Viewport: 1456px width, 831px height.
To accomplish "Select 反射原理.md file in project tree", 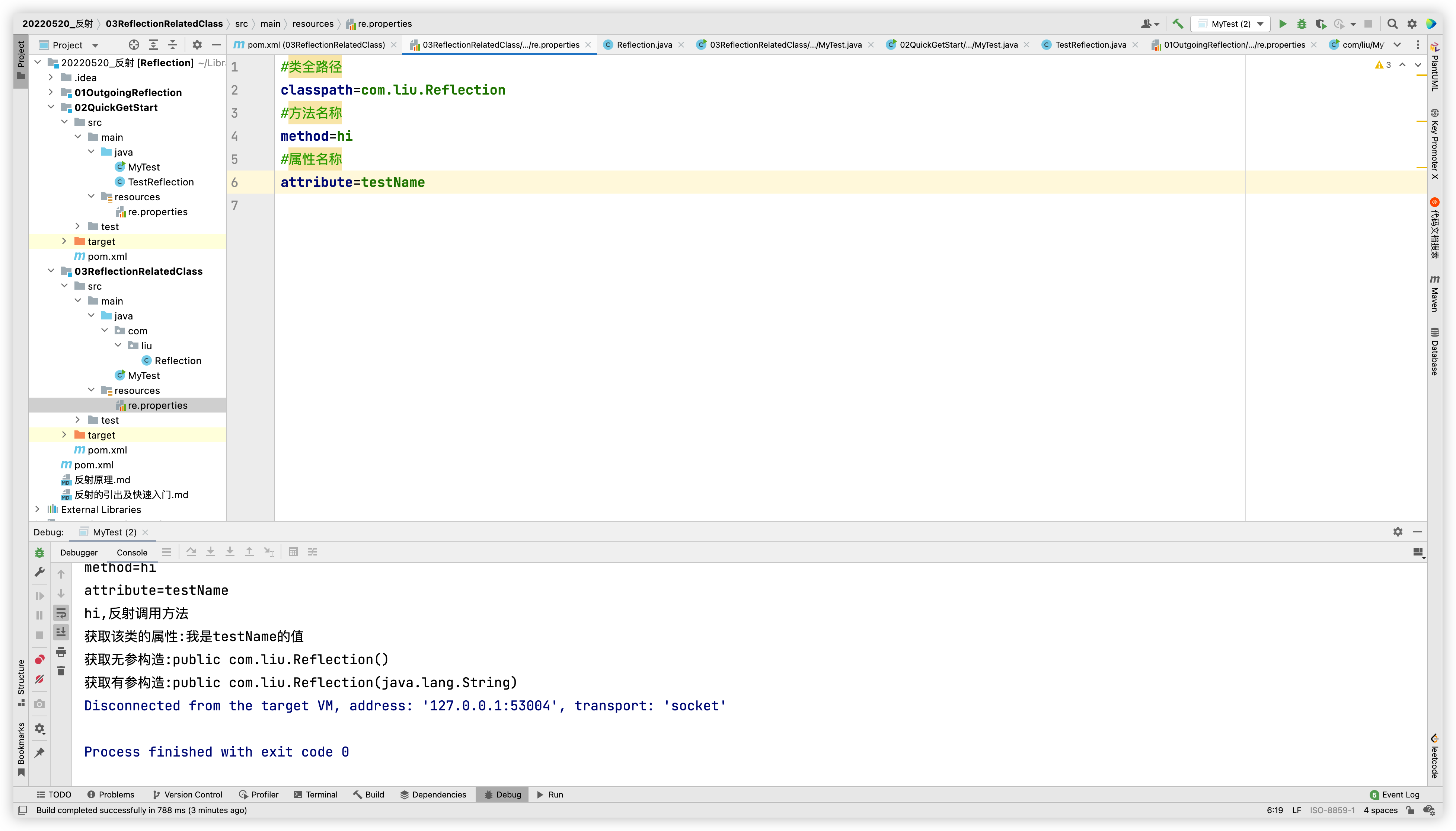I will pyautogui.click(x=102, y=480).
